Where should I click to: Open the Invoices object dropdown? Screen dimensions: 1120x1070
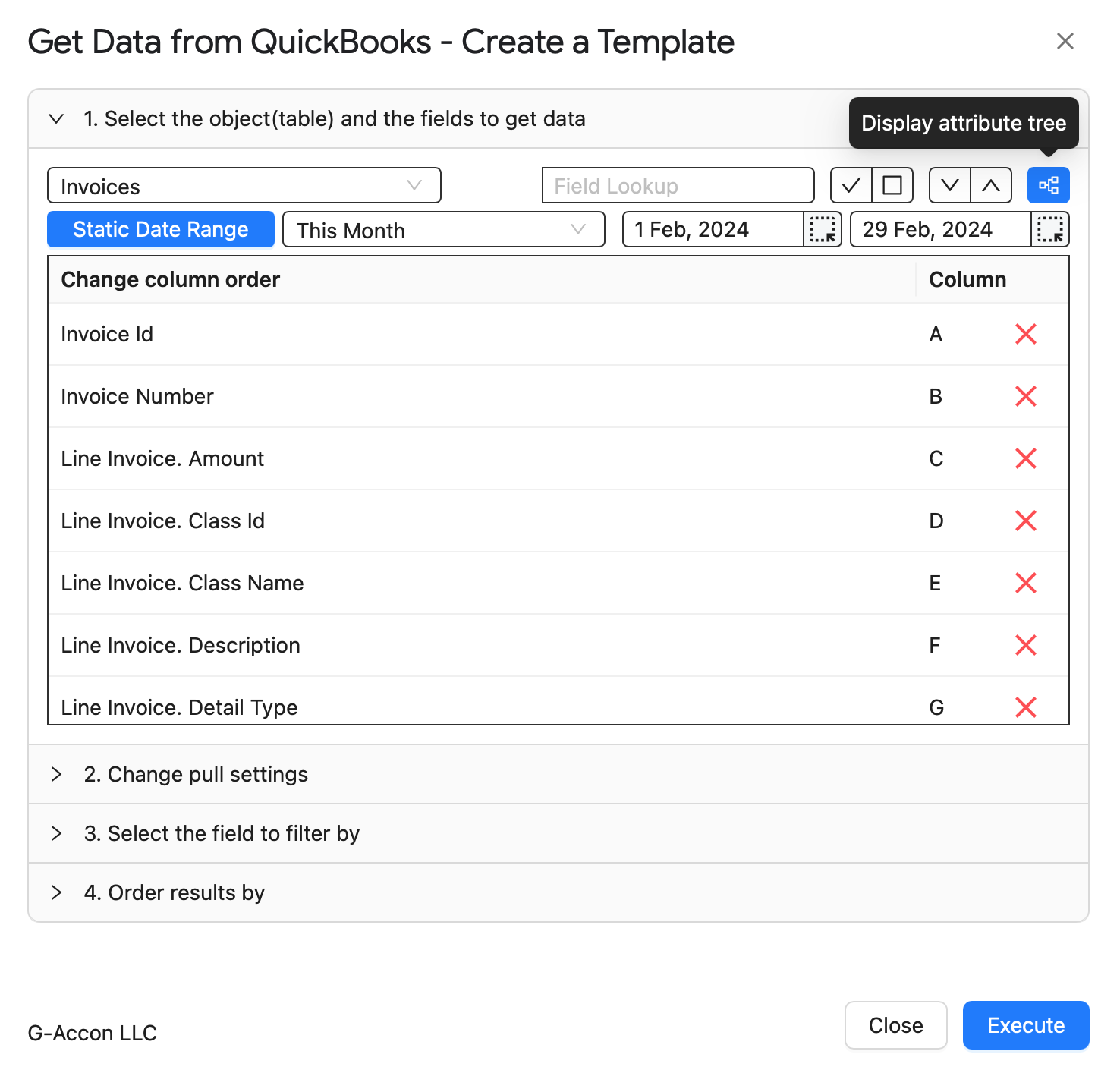click(244, 185)
